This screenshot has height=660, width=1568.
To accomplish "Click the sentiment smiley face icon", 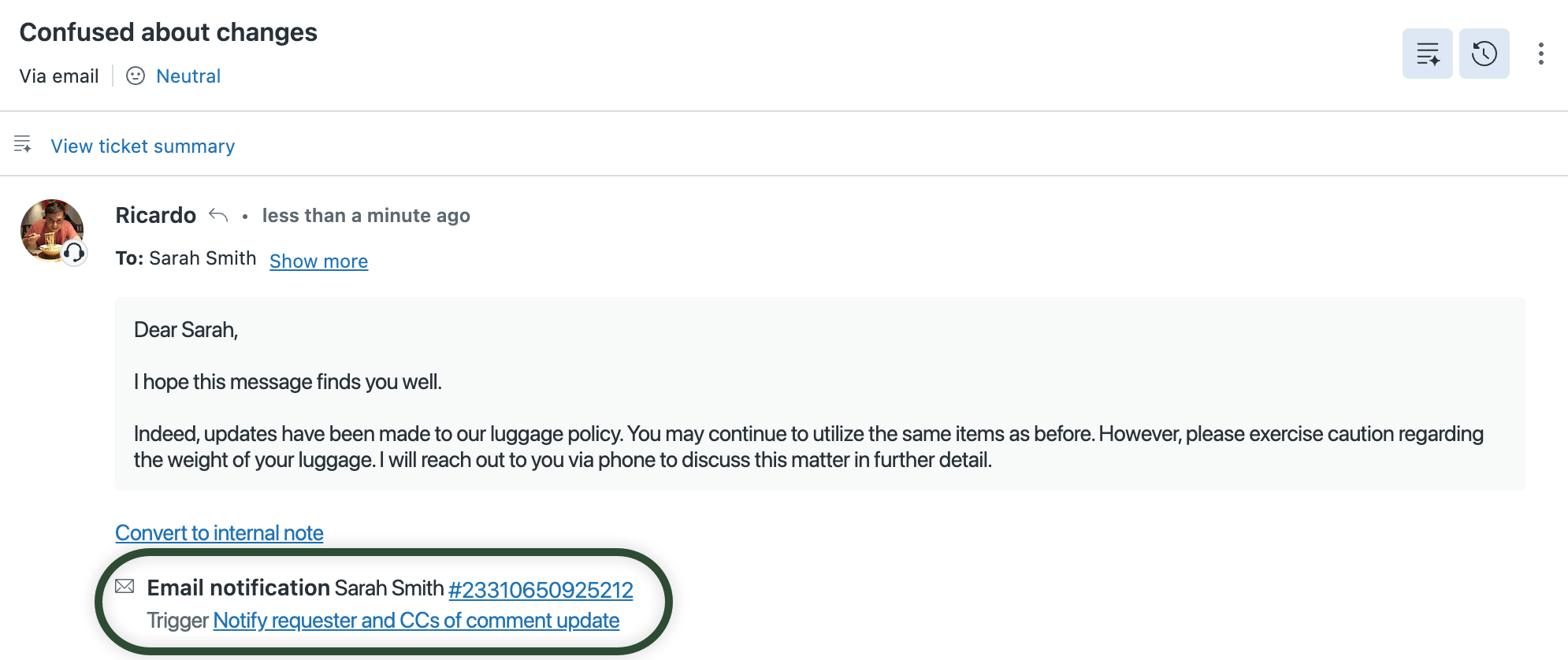I will tap(136, 76).
